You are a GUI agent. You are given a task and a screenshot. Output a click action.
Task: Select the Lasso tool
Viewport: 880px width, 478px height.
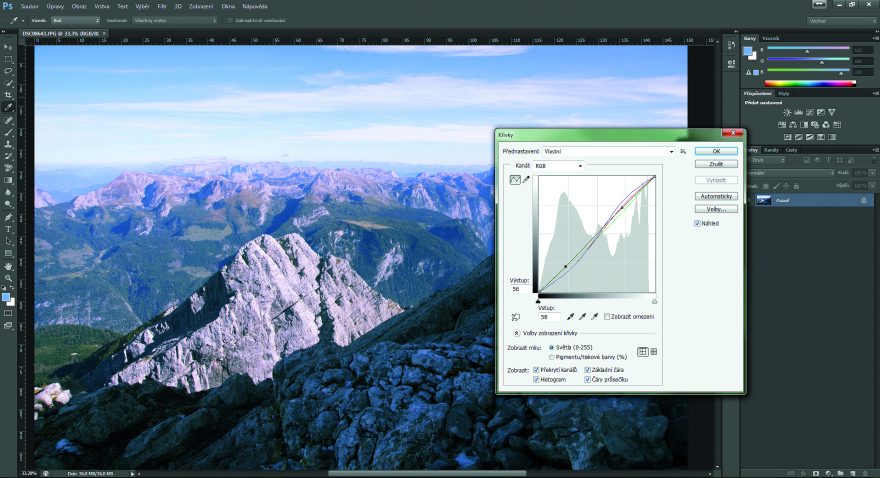8,71
